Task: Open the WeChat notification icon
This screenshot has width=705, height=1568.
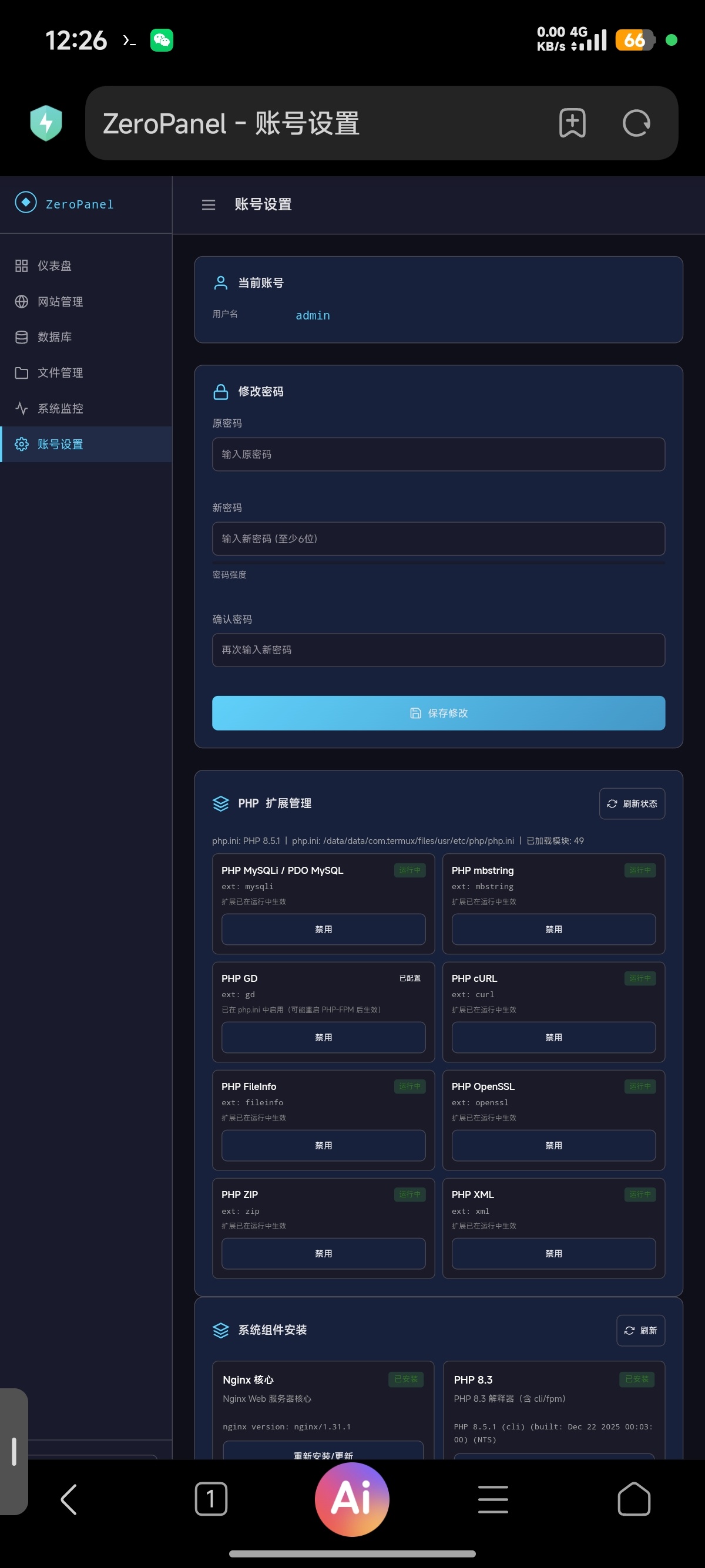Action: coord(162,40)
